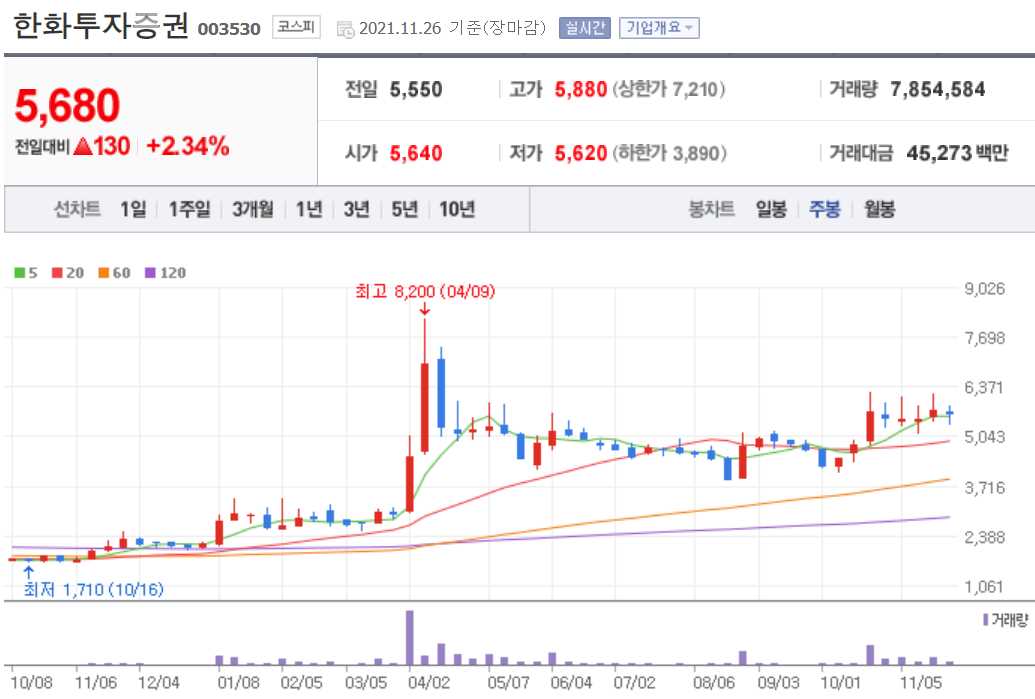Screen dimensions: 1035x699
Task: Select the 1주일 line chart tab
Action: point(189,209)
